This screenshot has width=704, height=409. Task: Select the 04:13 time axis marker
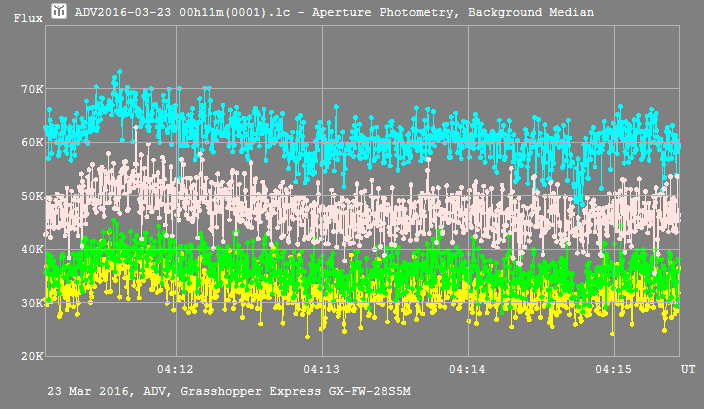(x=322, y=370)
